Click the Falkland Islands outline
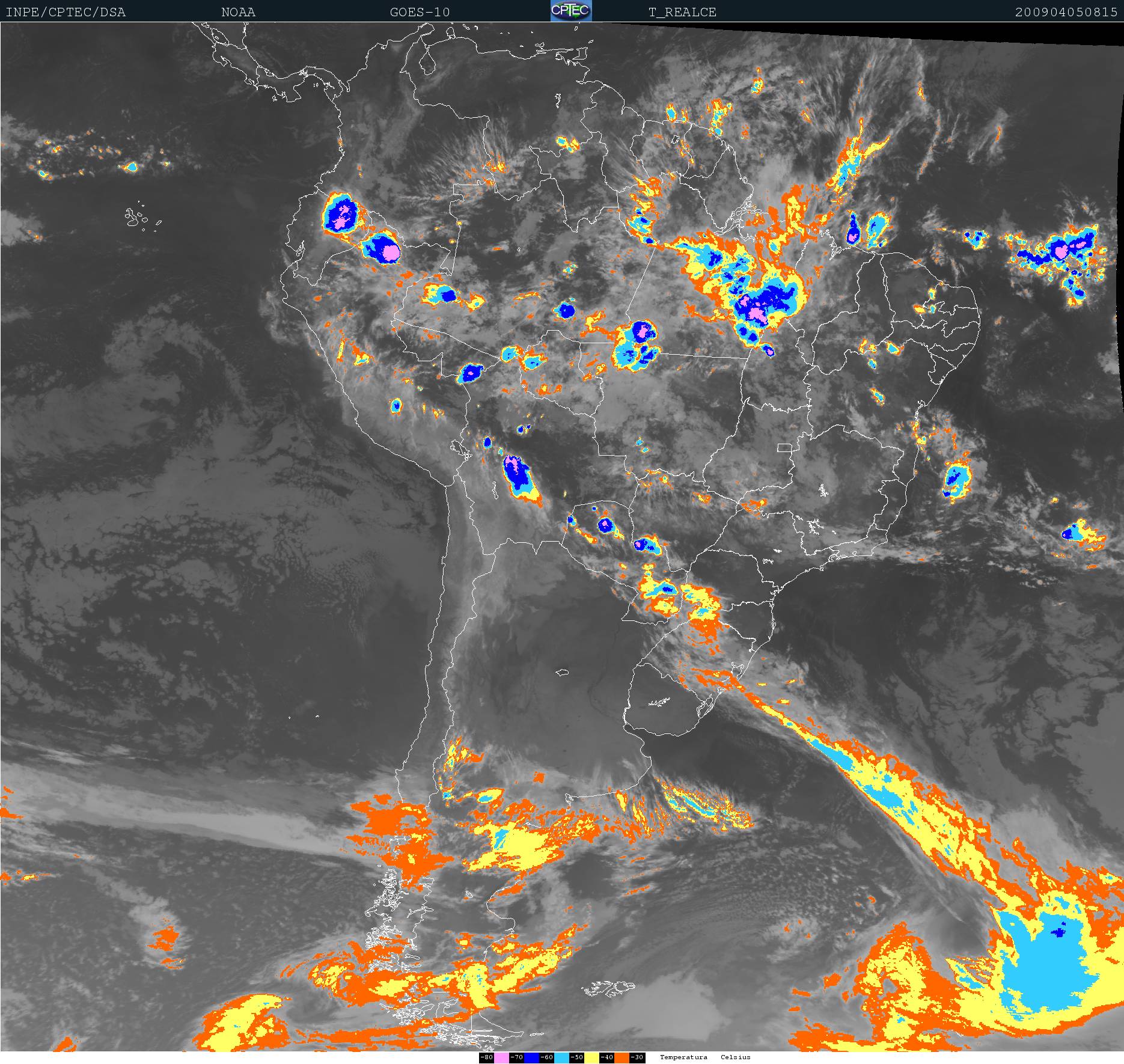 coord(608,988)
